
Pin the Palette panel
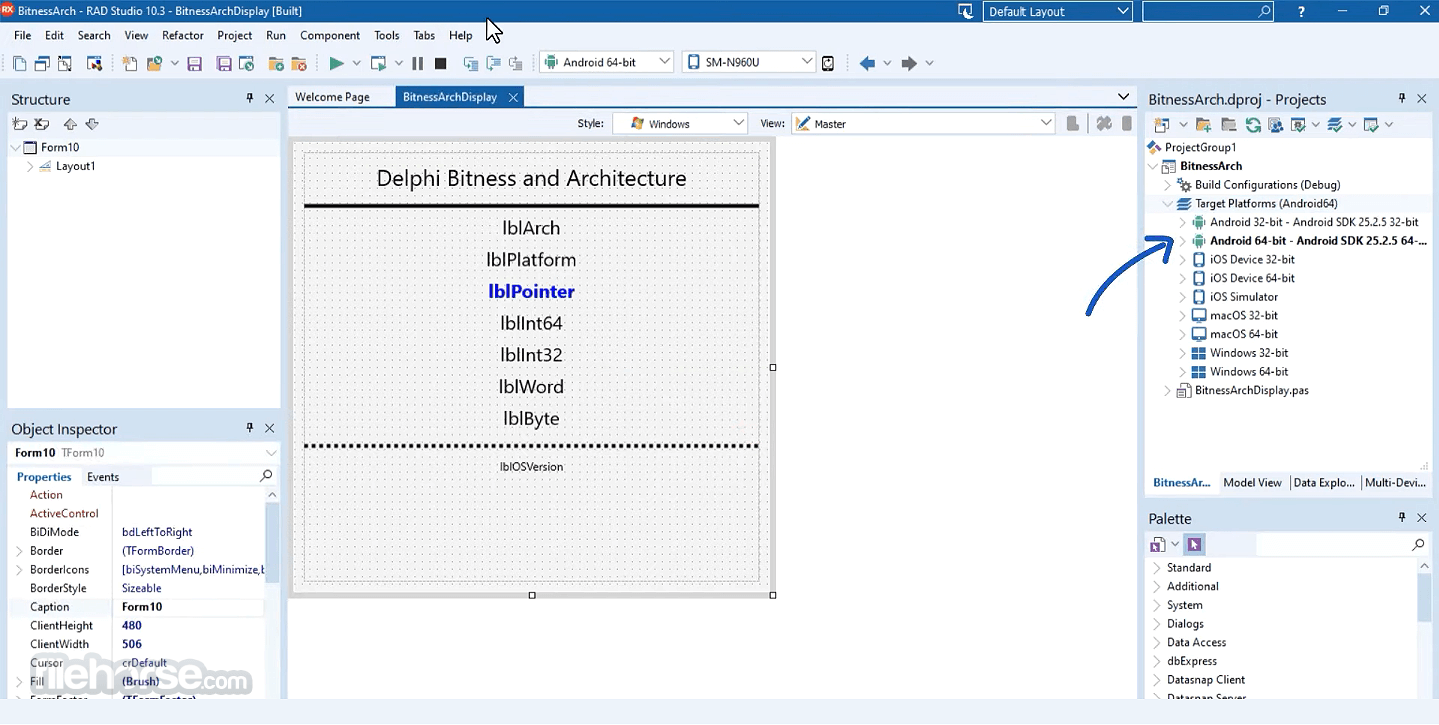pyautogui.click(x=1402, y=517)
